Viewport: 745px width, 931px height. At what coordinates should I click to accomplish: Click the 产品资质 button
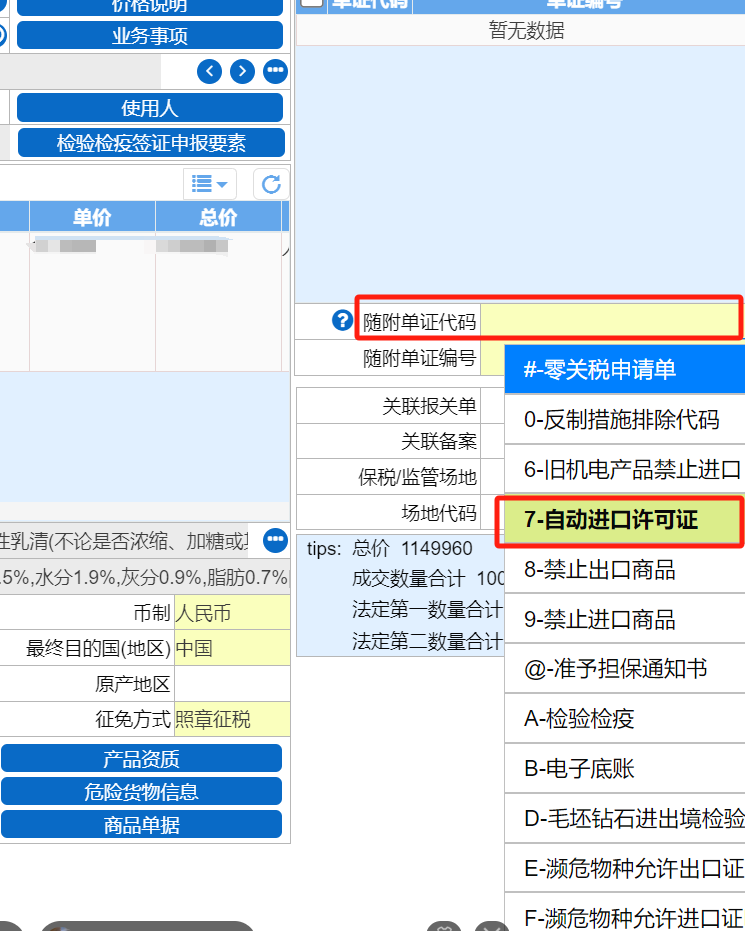point(141,759)
